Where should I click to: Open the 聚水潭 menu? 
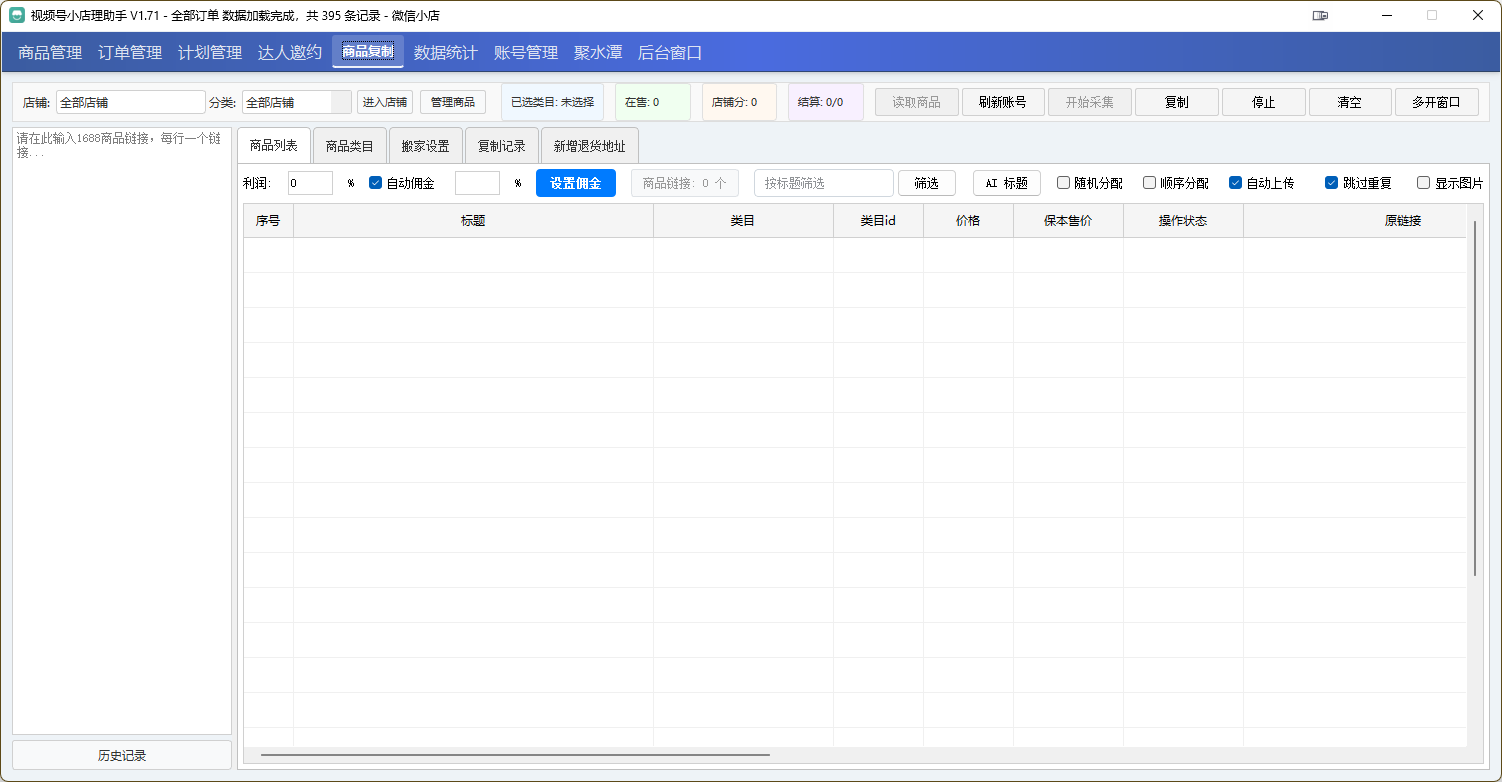pyautogui.click(x=598, y=53)
